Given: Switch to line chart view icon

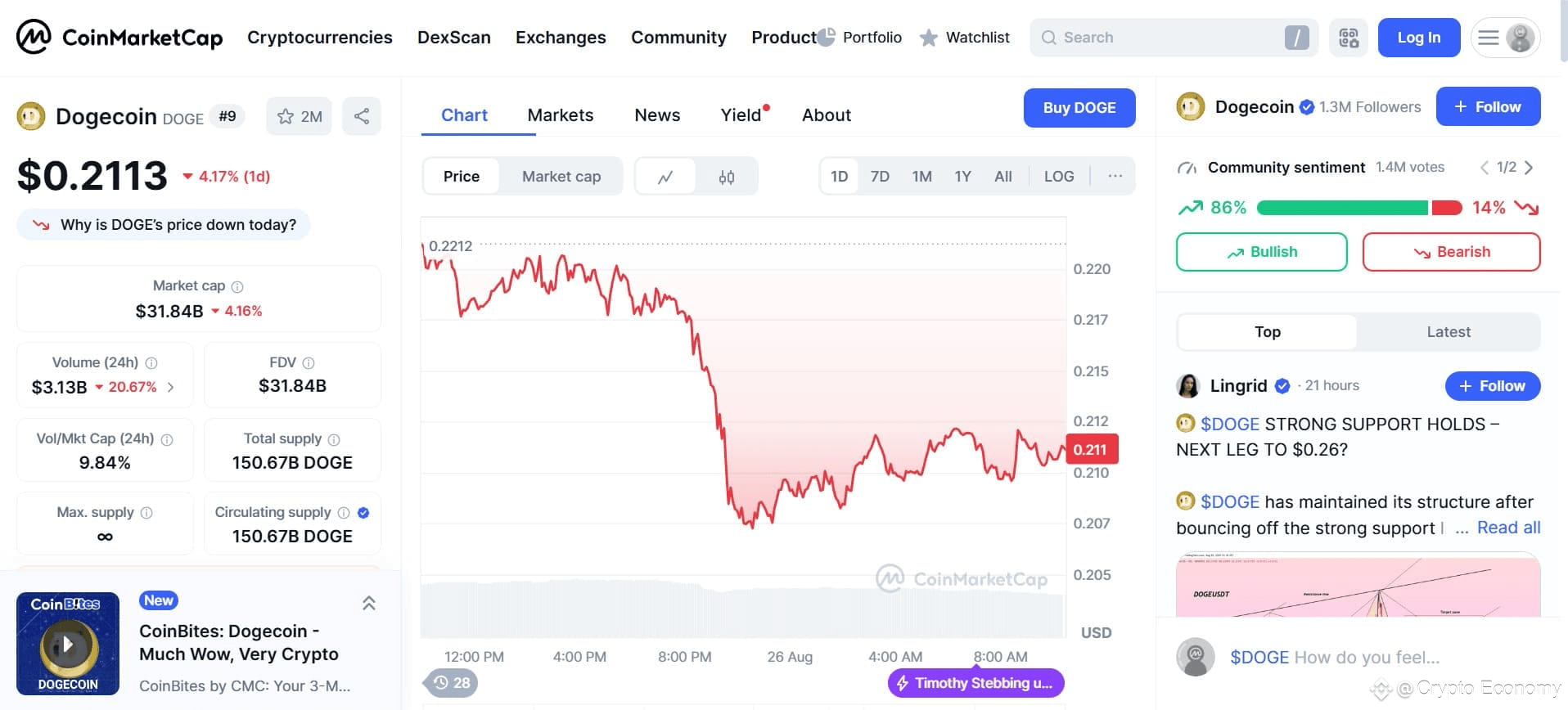Looking at the screenshot, I should [665, 177].
